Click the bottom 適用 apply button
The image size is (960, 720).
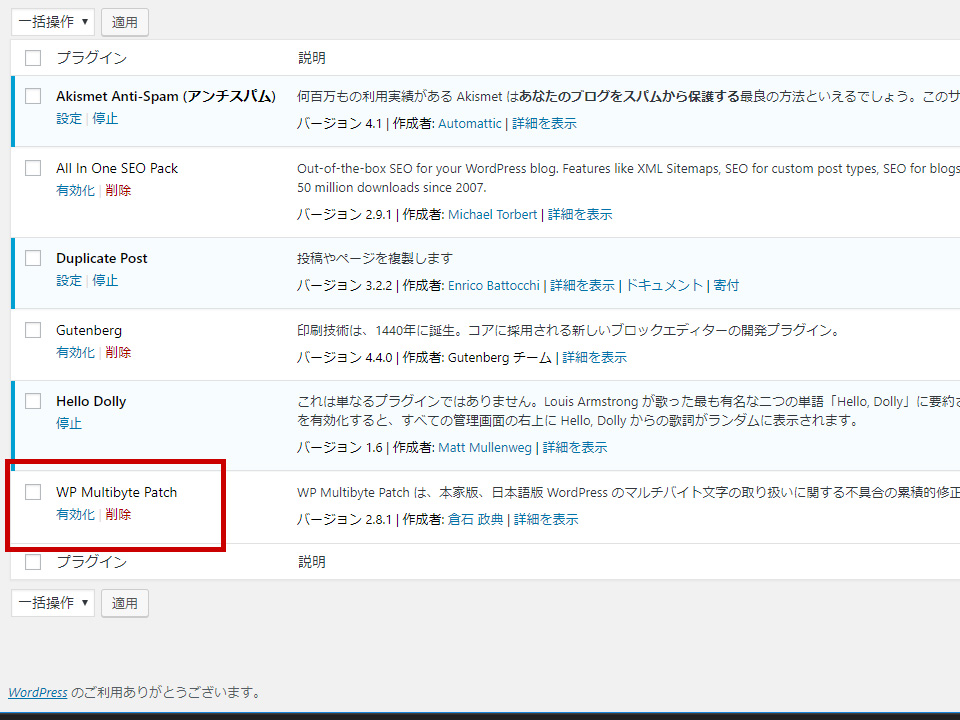[x=124, y=602]
